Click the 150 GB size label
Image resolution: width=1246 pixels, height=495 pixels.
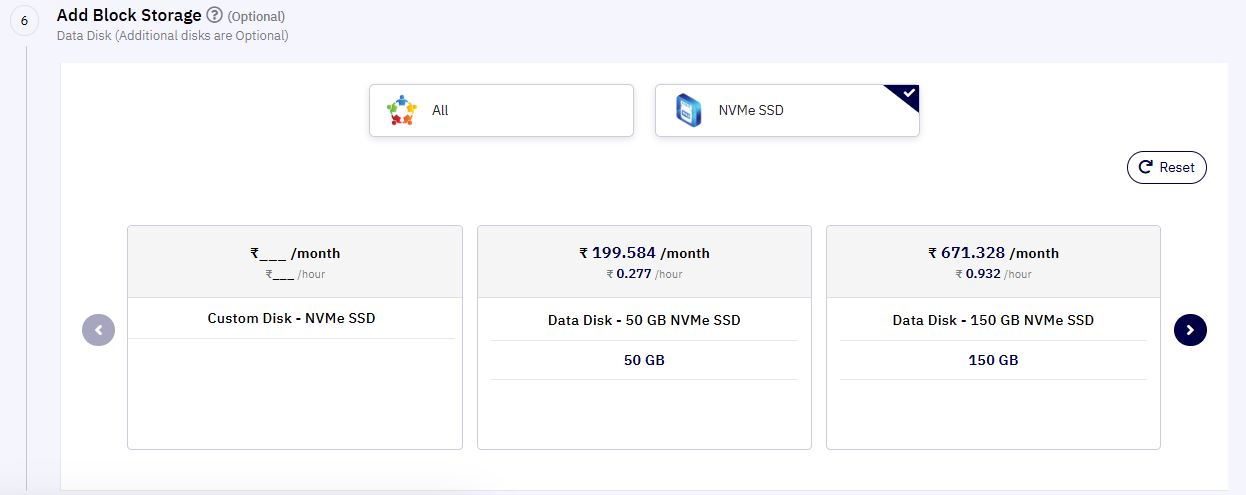tap(993, 360)
